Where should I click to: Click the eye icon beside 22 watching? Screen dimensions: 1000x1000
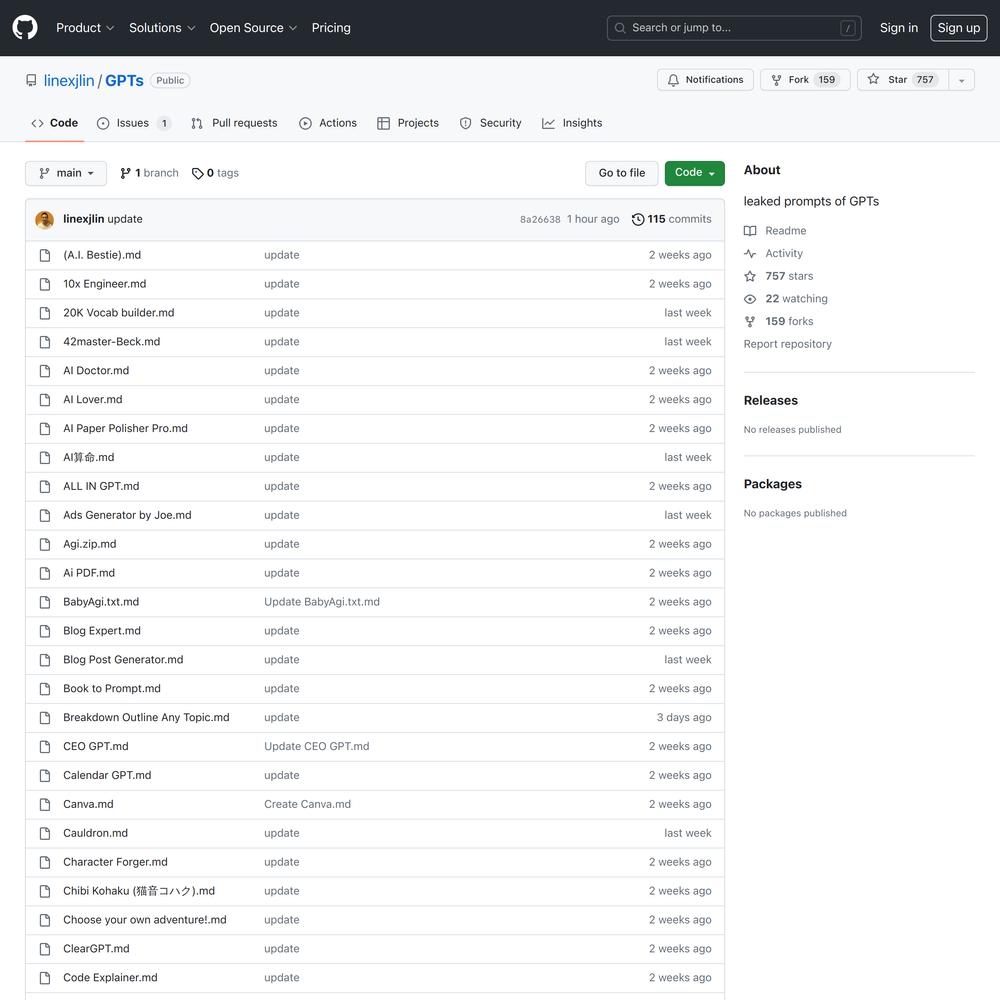[x=750, y=299]
